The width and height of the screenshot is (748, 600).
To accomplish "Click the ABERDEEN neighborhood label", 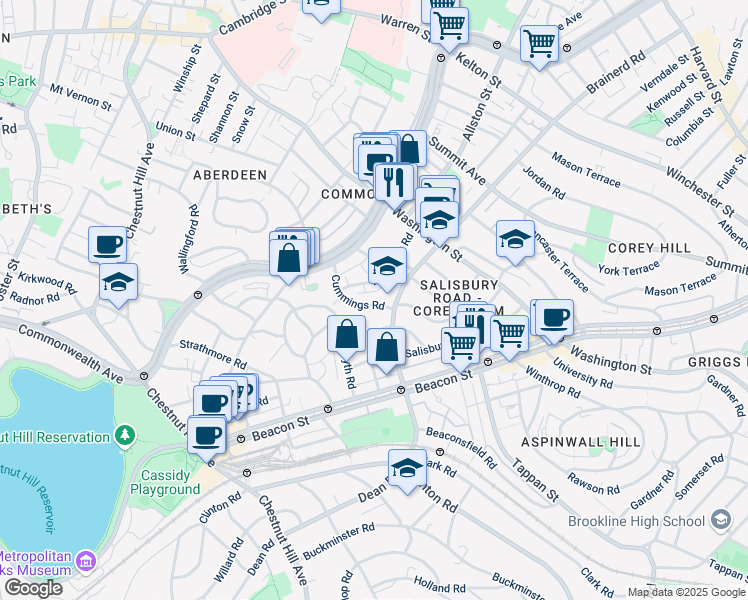I will (x=230, y=175).
